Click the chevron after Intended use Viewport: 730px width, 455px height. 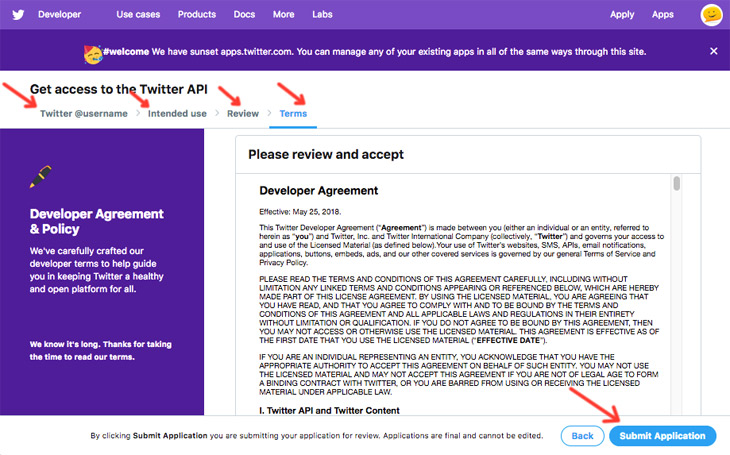coord(217,113)
